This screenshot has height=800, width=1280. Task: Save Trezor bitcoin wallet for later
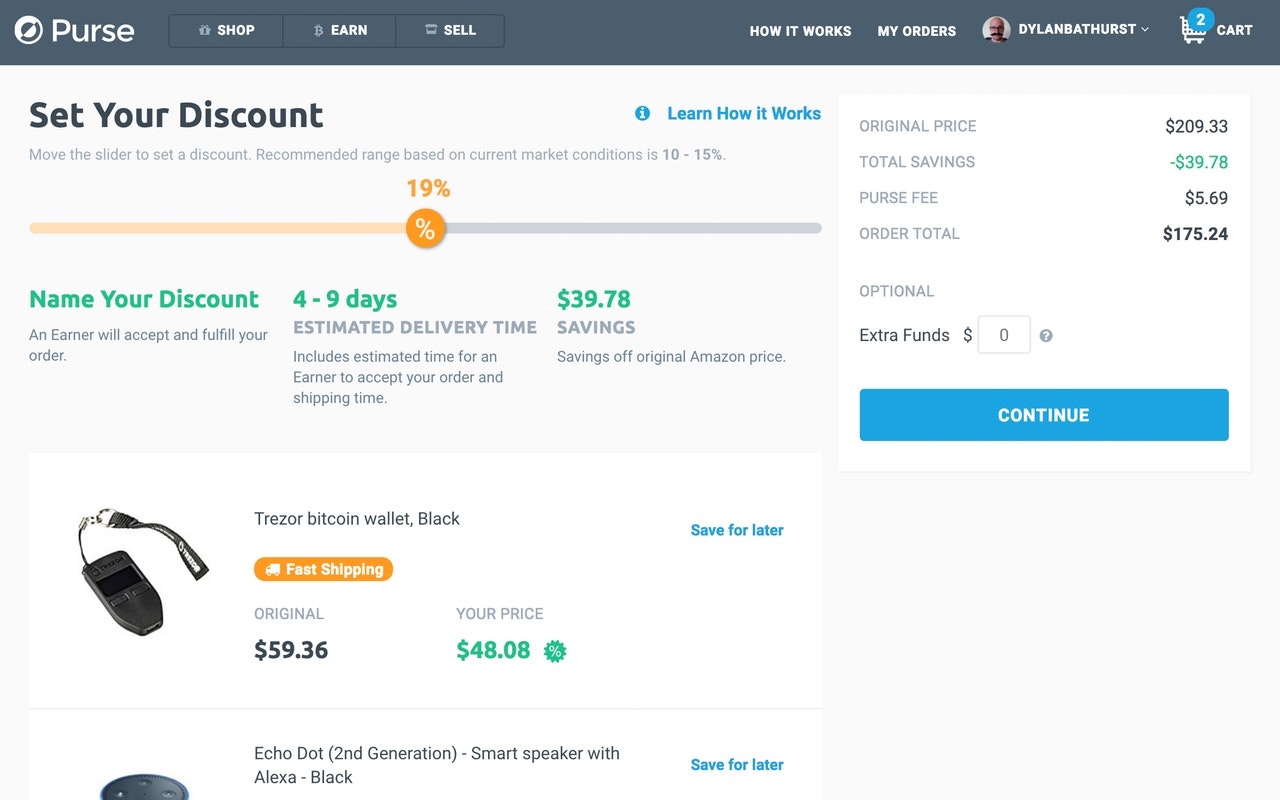pyautogui.click(x=737, y=530)
